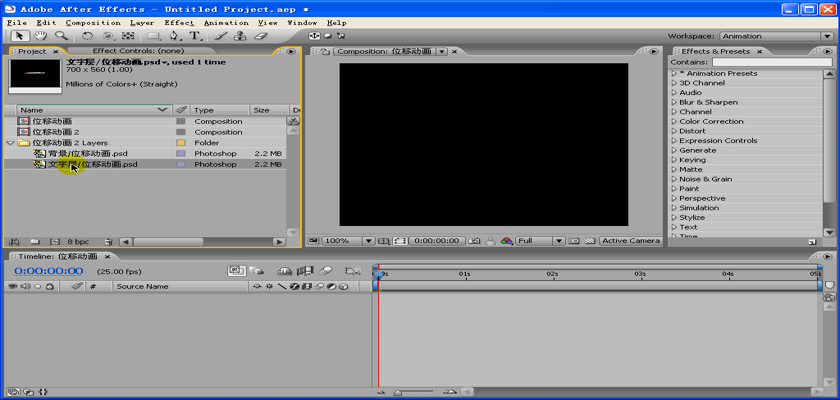
Task: Open the Composition menu
Action: [93, 23]
